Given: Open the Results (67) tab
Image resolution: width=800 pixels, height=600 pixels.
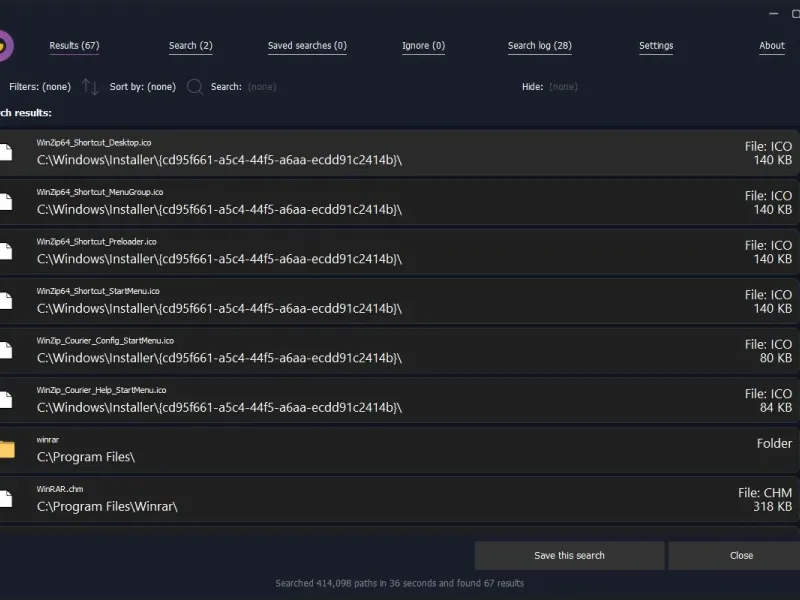Looking at the screenshot, I should [x=74, y=46].
